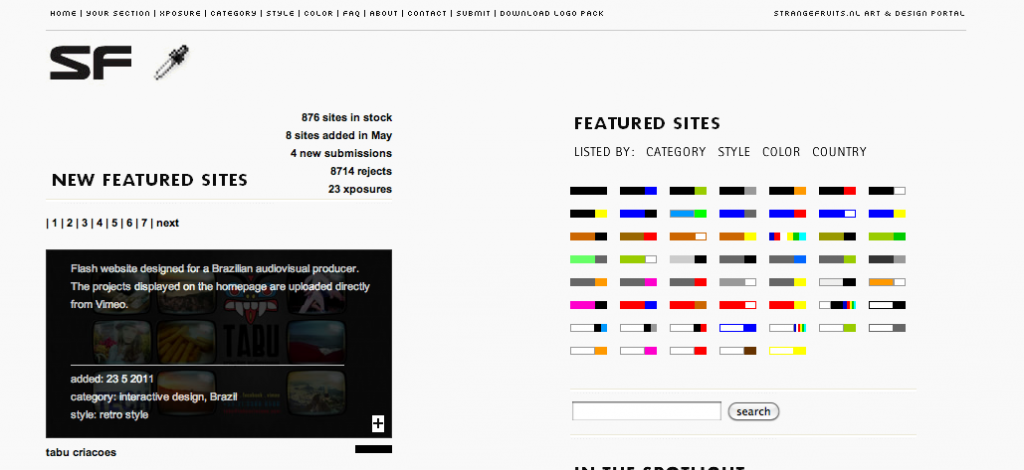1024x470 pixels.
Task: Click the SF logo
Action: [x=90, y=63]
